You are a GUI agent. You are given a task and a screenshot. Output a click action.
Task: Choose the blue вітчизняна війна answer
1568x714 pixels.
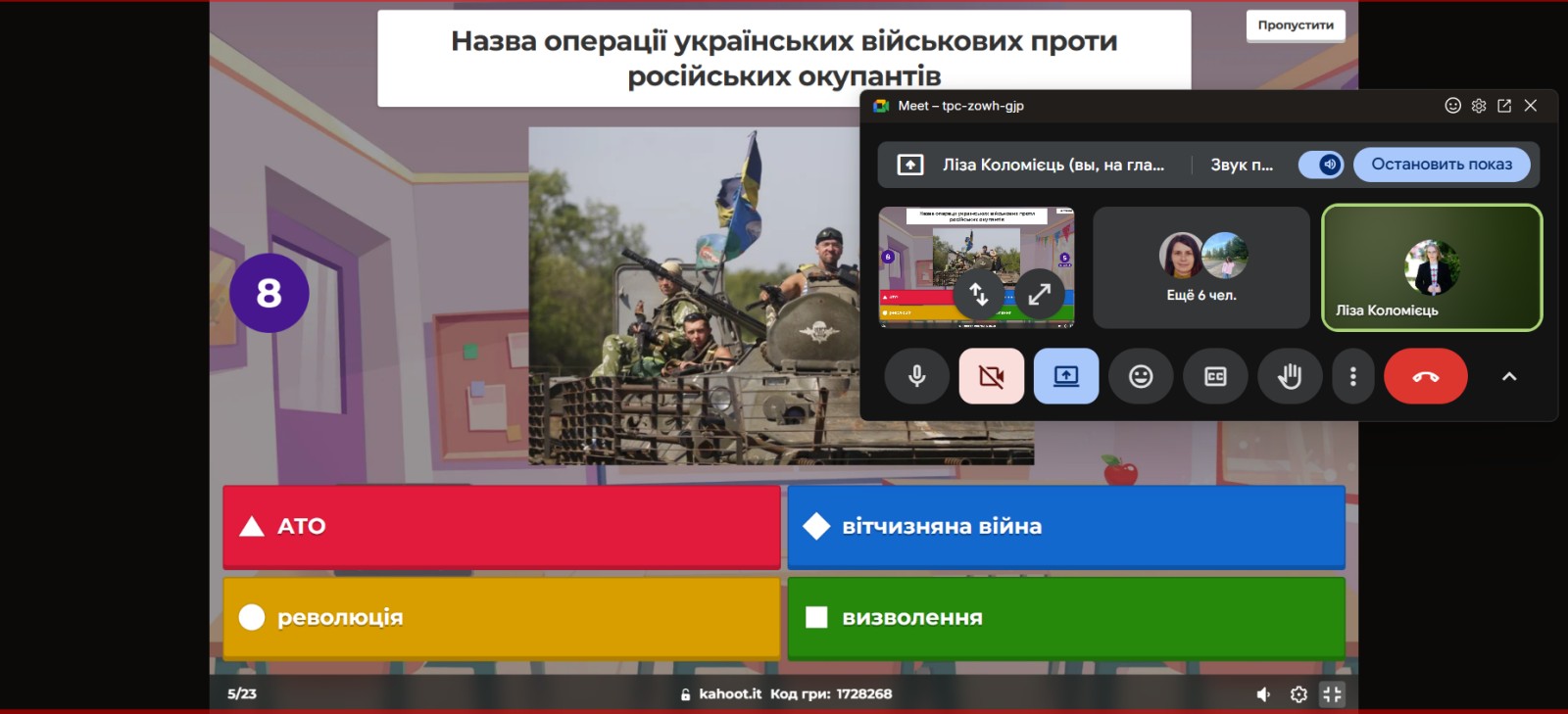pyautogui.click(x=1065, y=527)
